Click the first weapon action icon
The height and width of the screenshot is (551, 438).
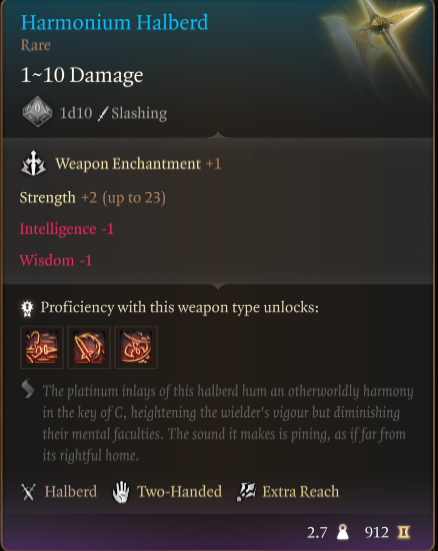pos(42,347)
